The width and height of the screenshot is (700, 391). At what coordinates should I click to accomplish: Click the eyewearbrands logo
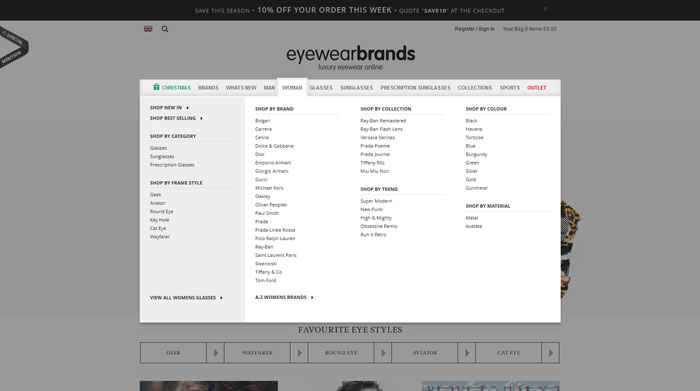coord(350,57)
